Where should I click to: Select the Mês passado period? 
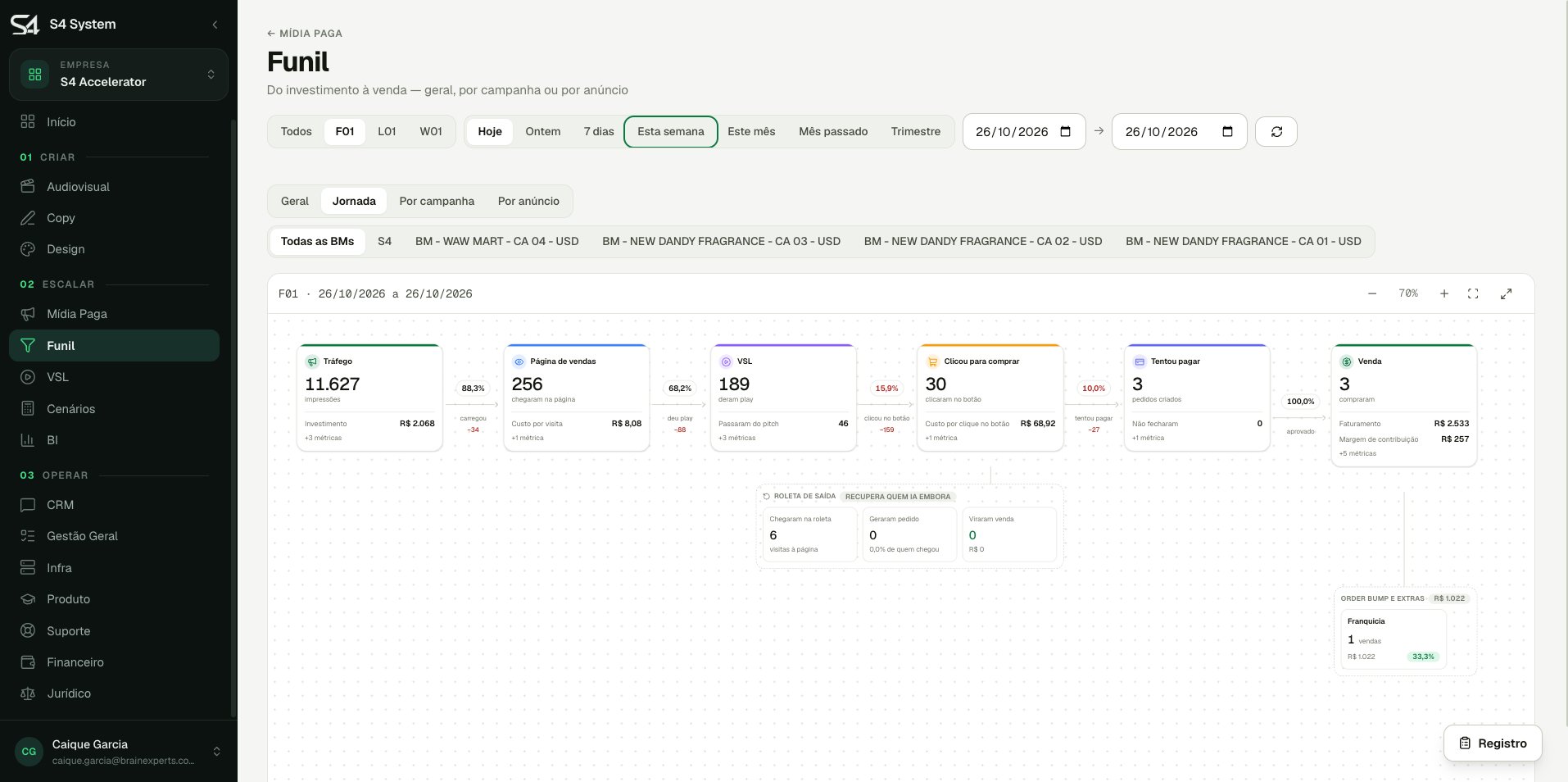point(833,131)
